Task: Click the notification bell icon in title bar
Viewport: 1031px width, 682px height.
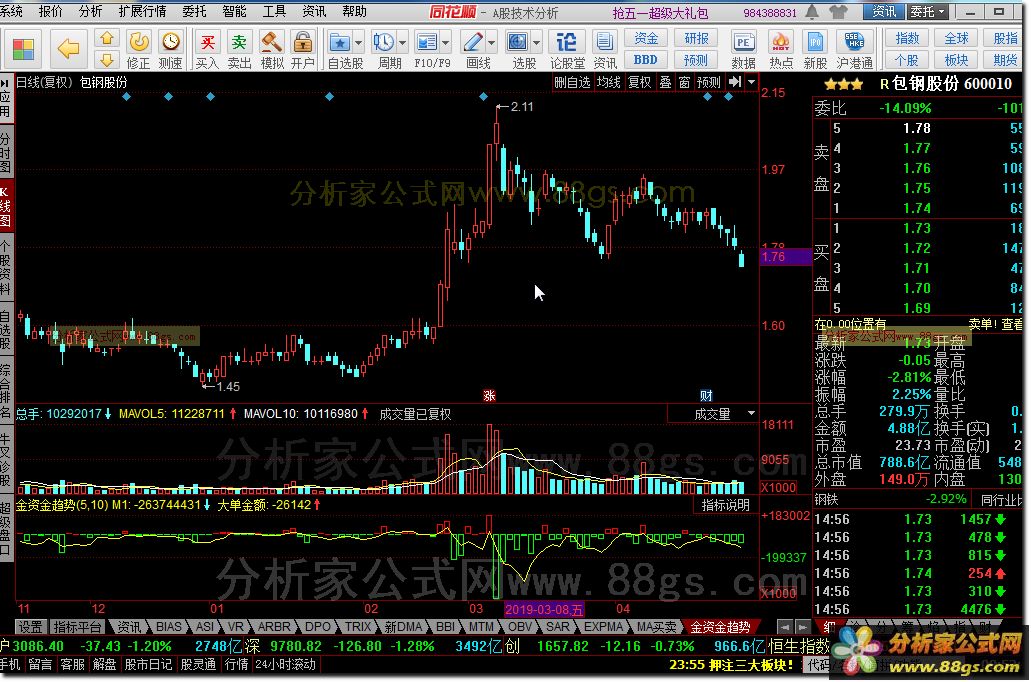Action: click(813, 12)
